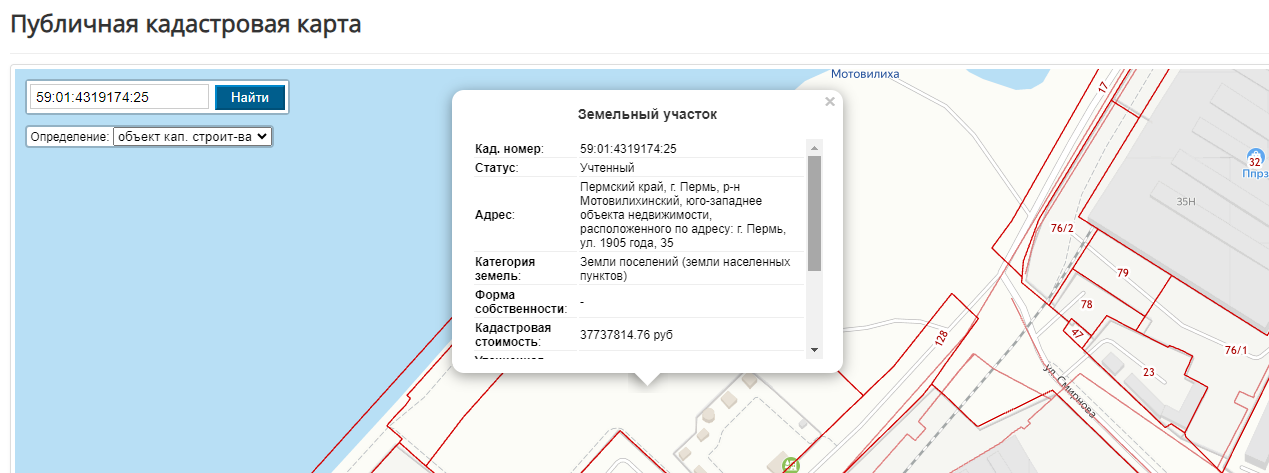
Task: Open the Определение object type dropdown
Action: [x=192, y=136]
